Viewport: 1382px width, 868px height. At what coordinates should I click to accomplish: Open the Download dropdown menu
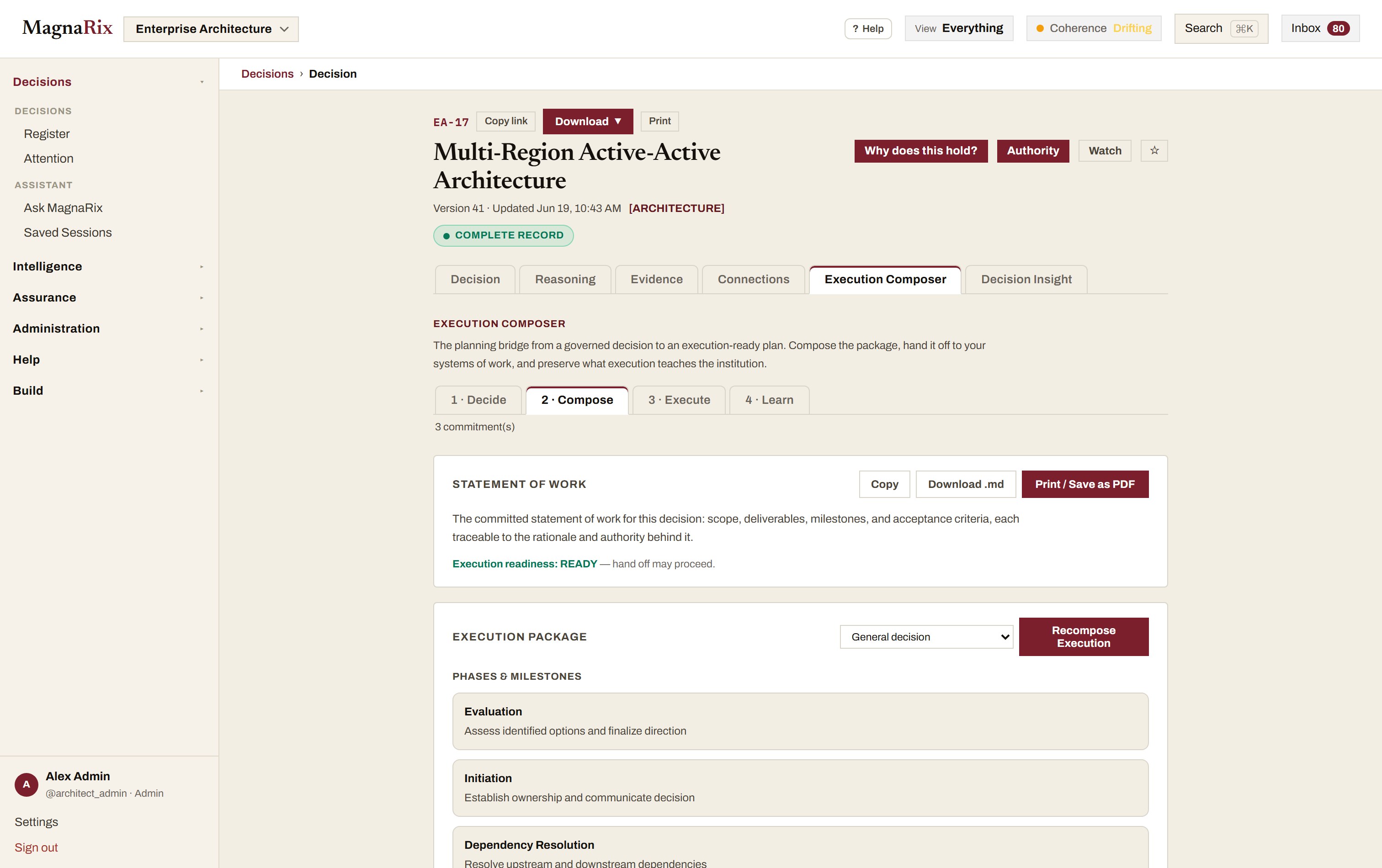click(588, 121)
